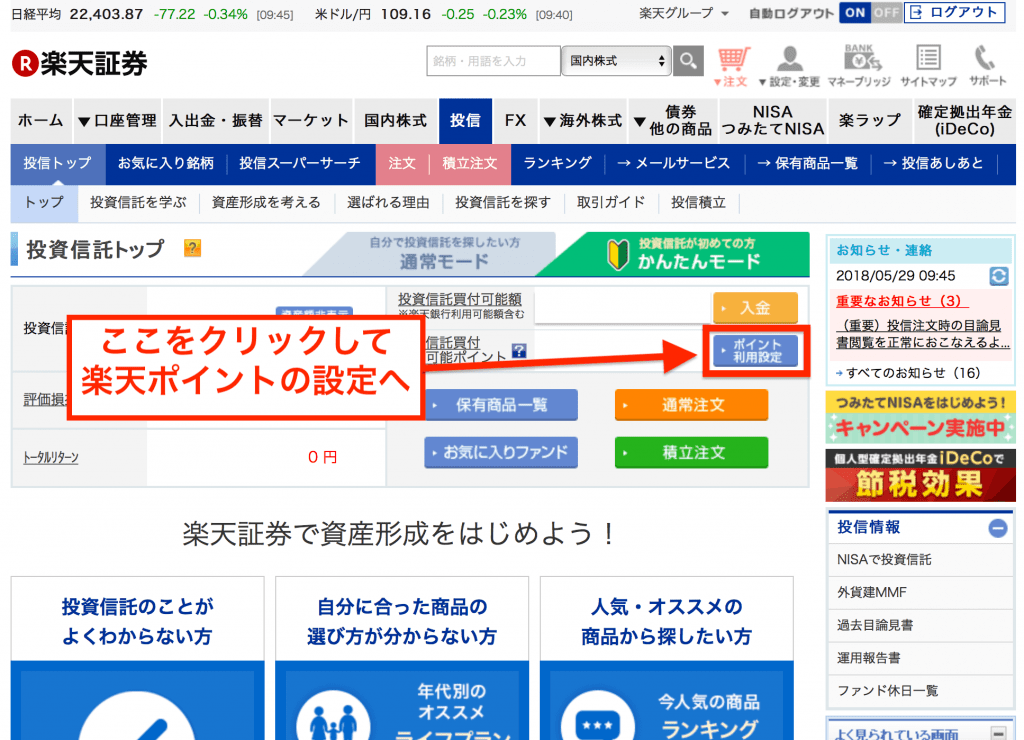Expand the 楽天グループ dropdown
Screen dimensions: 1024x740
click(x=684, y=13)
